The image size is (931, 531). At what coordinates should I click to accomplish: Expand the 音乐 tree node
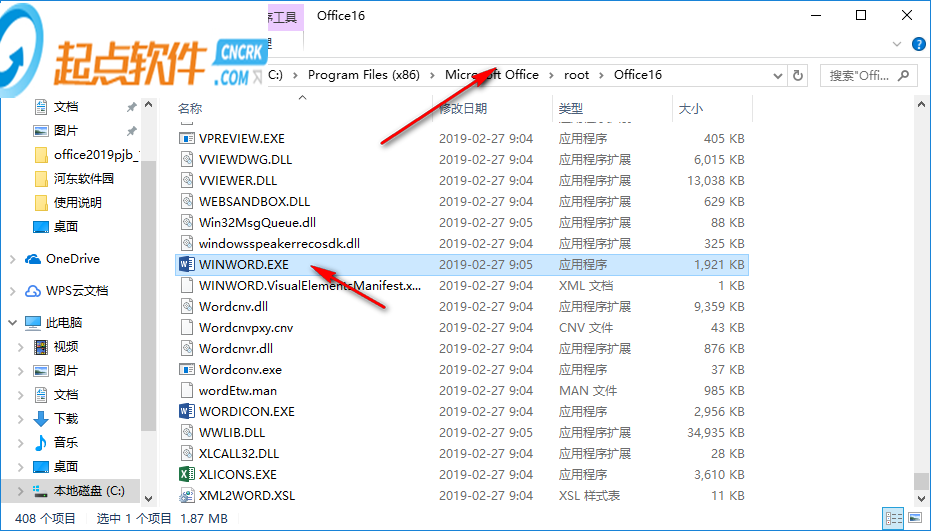tap(21, 442)
